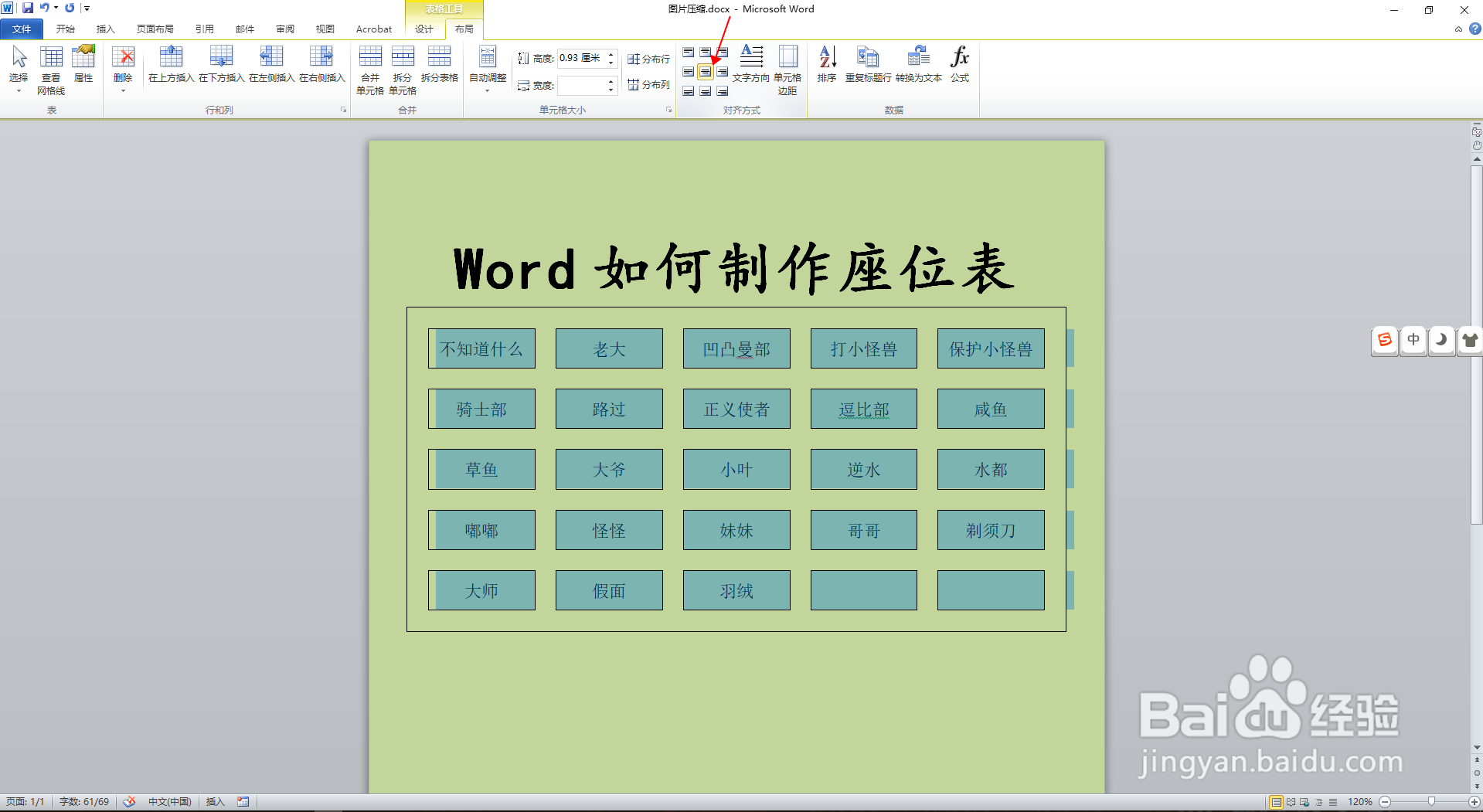1483x812 pixels.
Task: Click zoom in plus button
Action: [x=1474, y=802]
